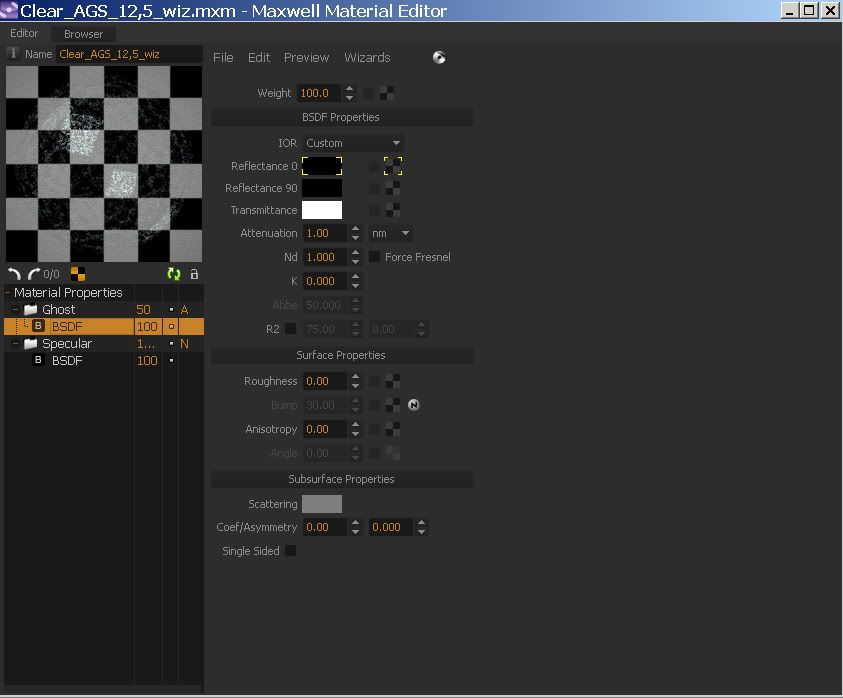Open the Roughness texture map icon
Image resolution: width=843 pixels, height=698 pixels.
393,381
